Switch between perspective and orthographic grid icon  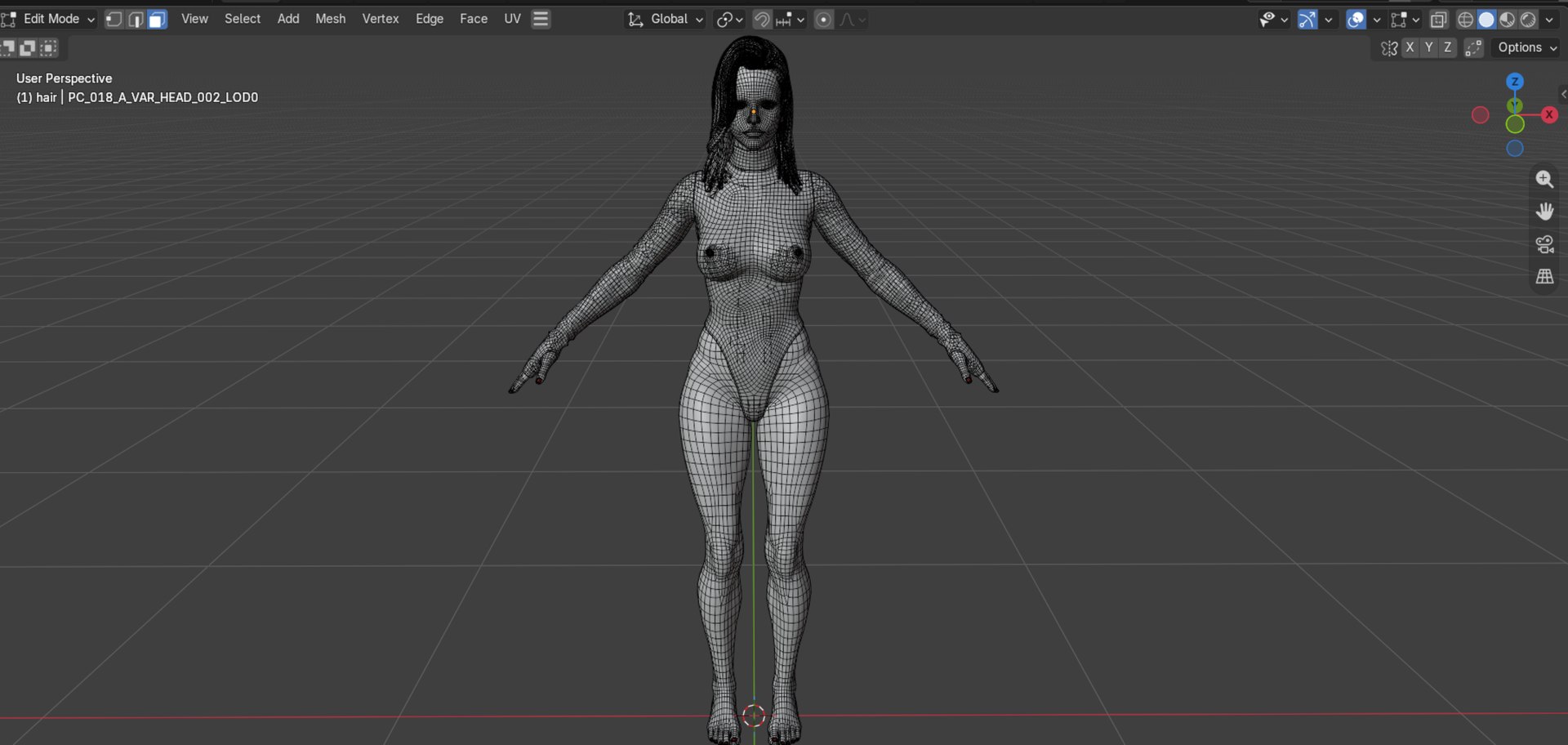tap(1544, 277)
